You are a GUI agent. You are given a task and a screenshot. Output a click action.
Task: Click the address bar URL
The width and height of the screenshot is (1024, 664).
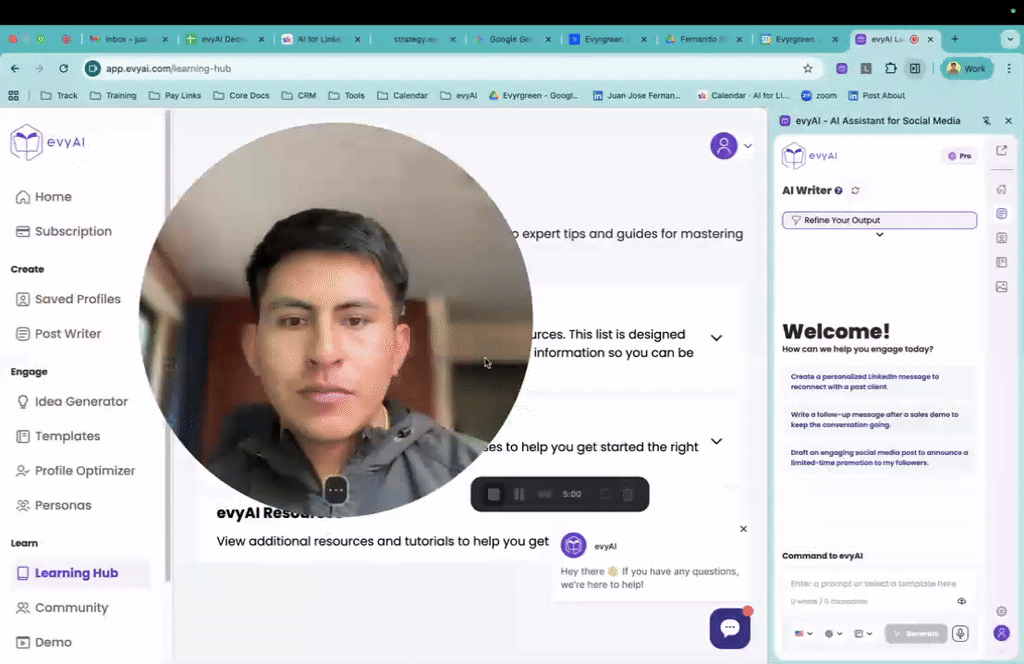pyautogui.click(x=168, y=69)
